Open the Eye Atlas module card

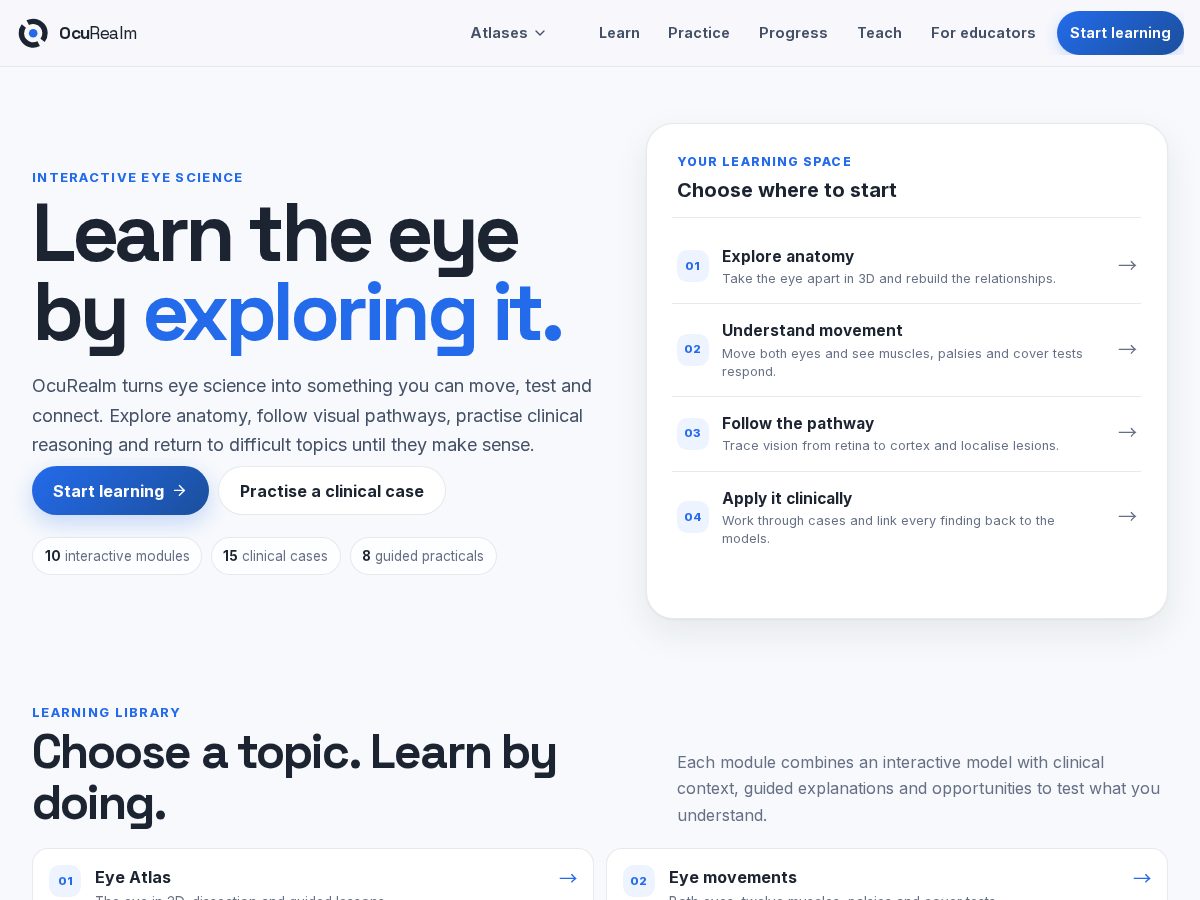point(313,875)
